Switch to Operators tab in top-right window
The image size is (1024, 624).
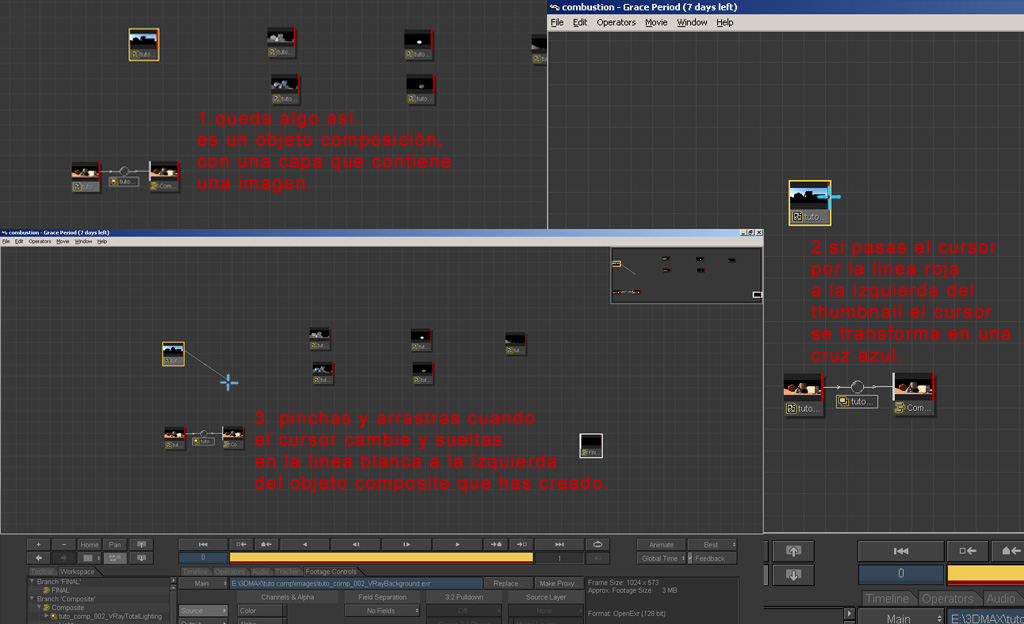pyautogui.click(x=948, y=599)
